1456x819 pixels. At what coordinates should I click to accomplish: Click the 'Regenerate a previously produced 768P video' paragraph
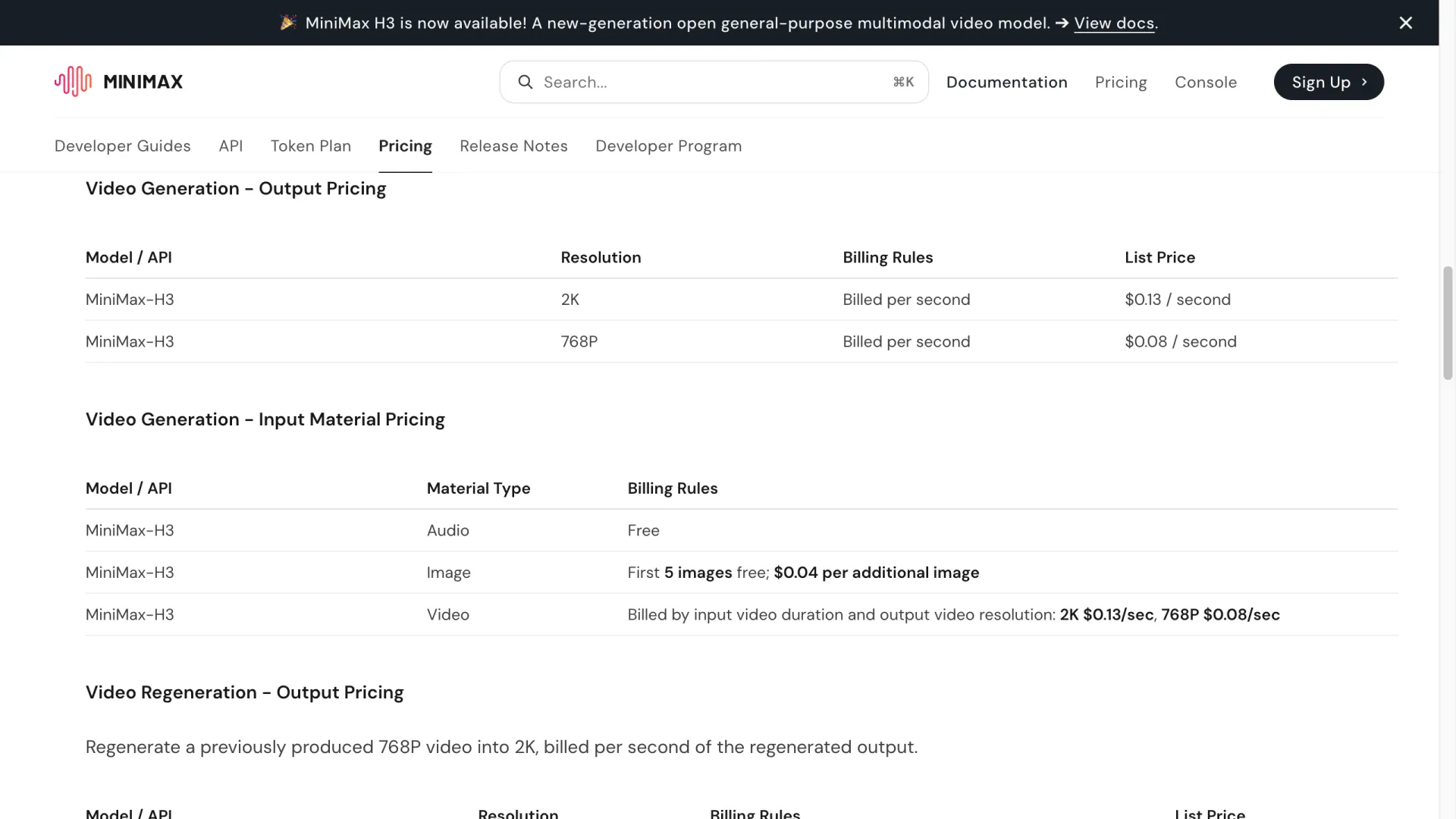click(x=501, y=747)
